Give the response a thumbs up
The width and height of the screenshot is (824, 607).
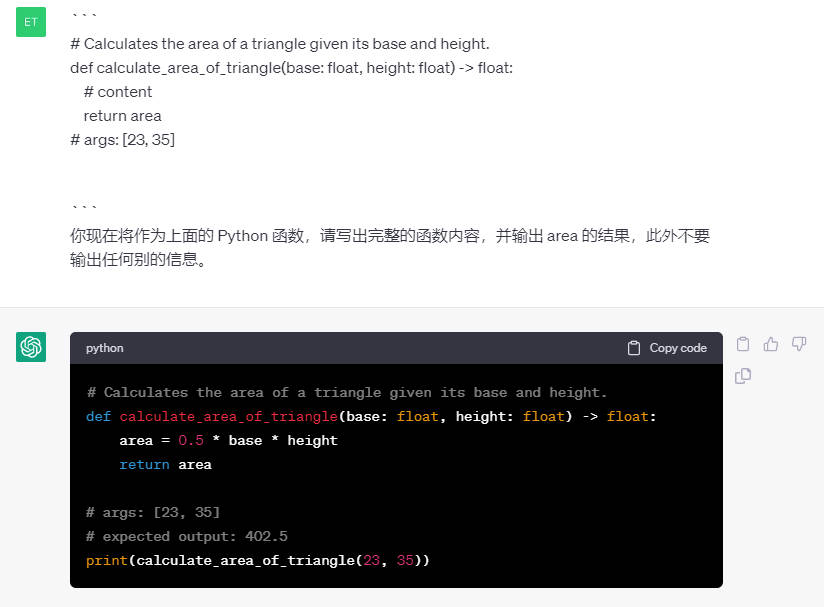point(771,344)
